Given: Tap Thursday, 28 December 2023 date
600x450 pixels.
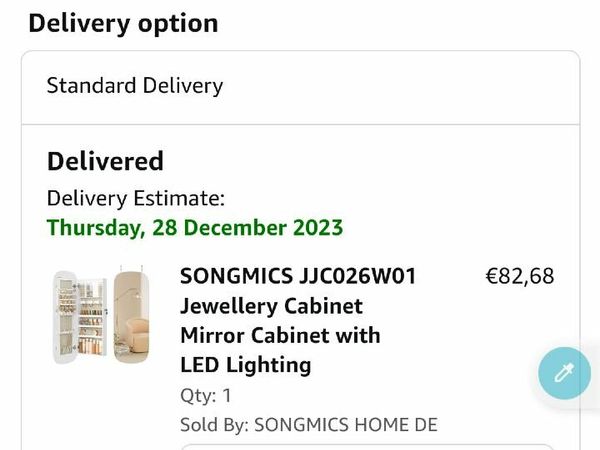Looking at the screenshot, I should point(195,227).
